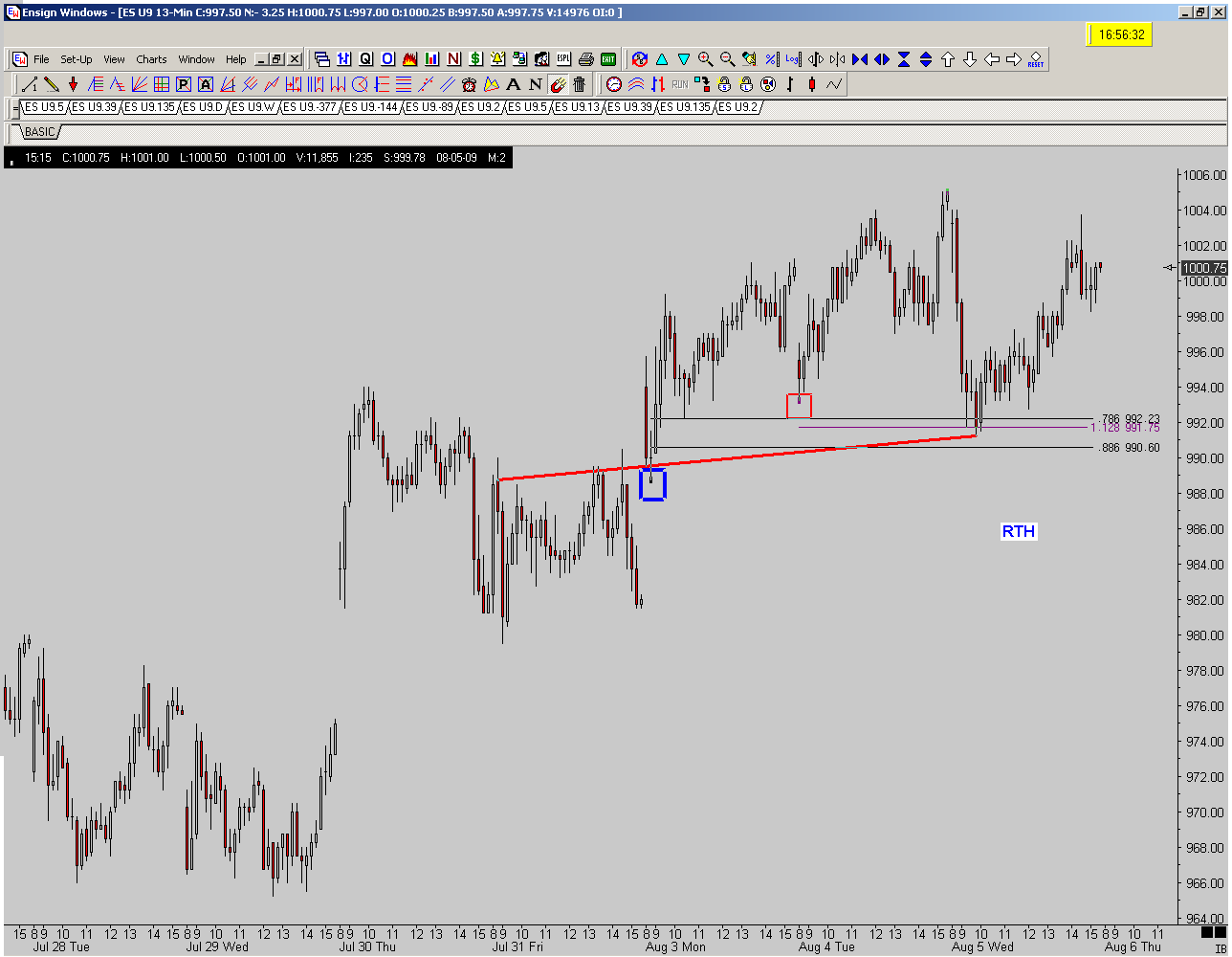Toggle the percent scale button

771,59
